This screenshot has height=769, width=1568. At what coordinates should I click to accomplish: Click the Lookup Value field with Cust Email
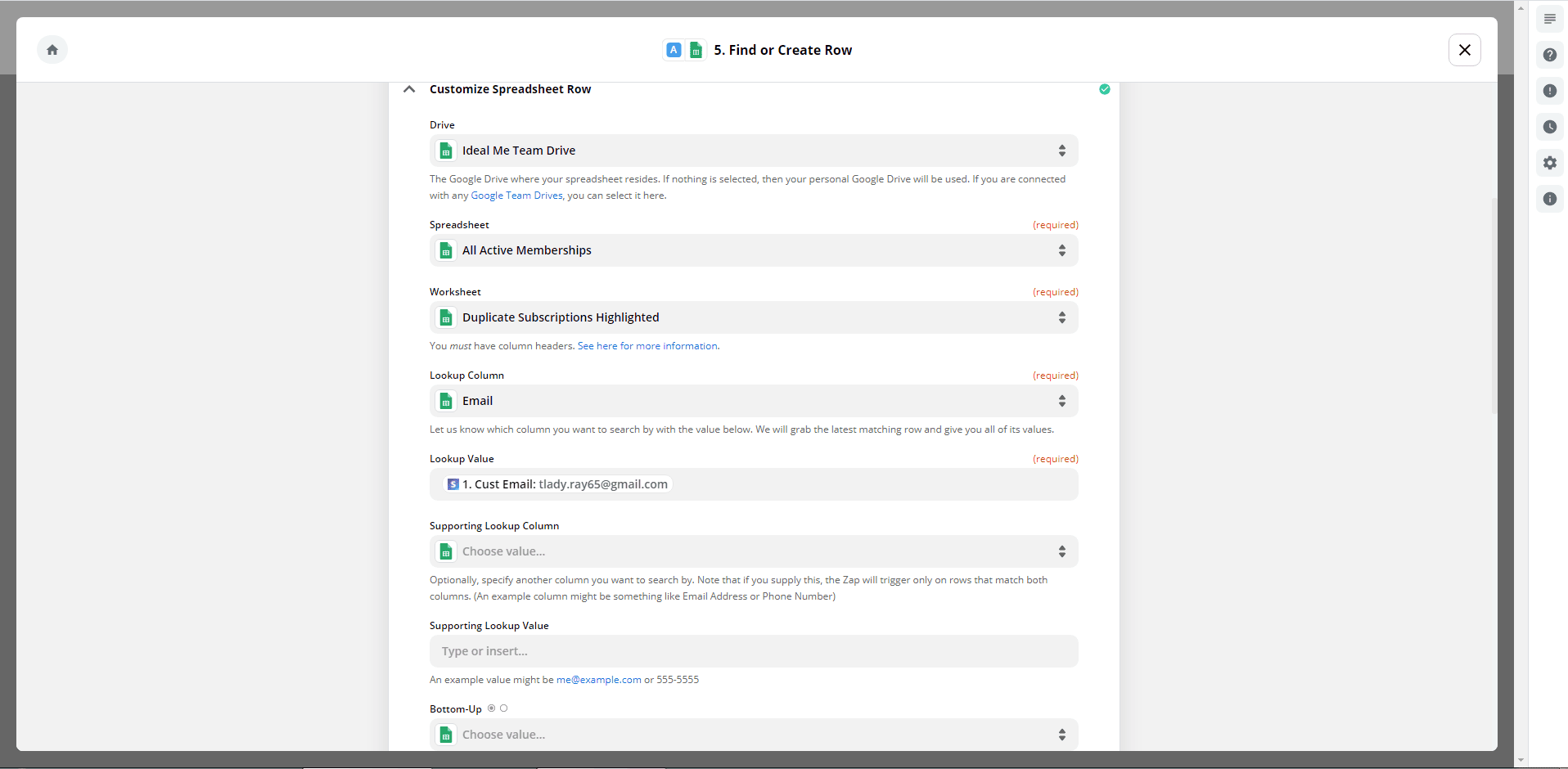(x=754, y=484)
